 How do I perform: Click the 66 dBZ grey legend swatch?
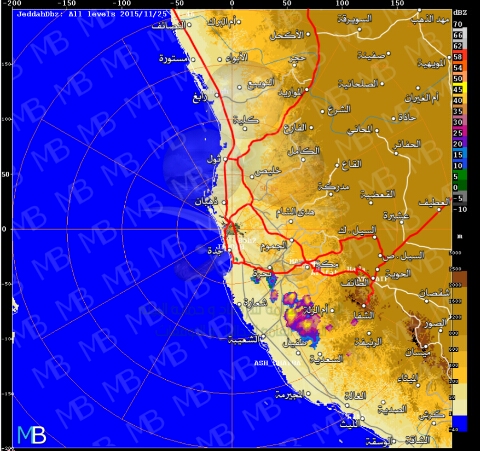(x=460, y=35)
